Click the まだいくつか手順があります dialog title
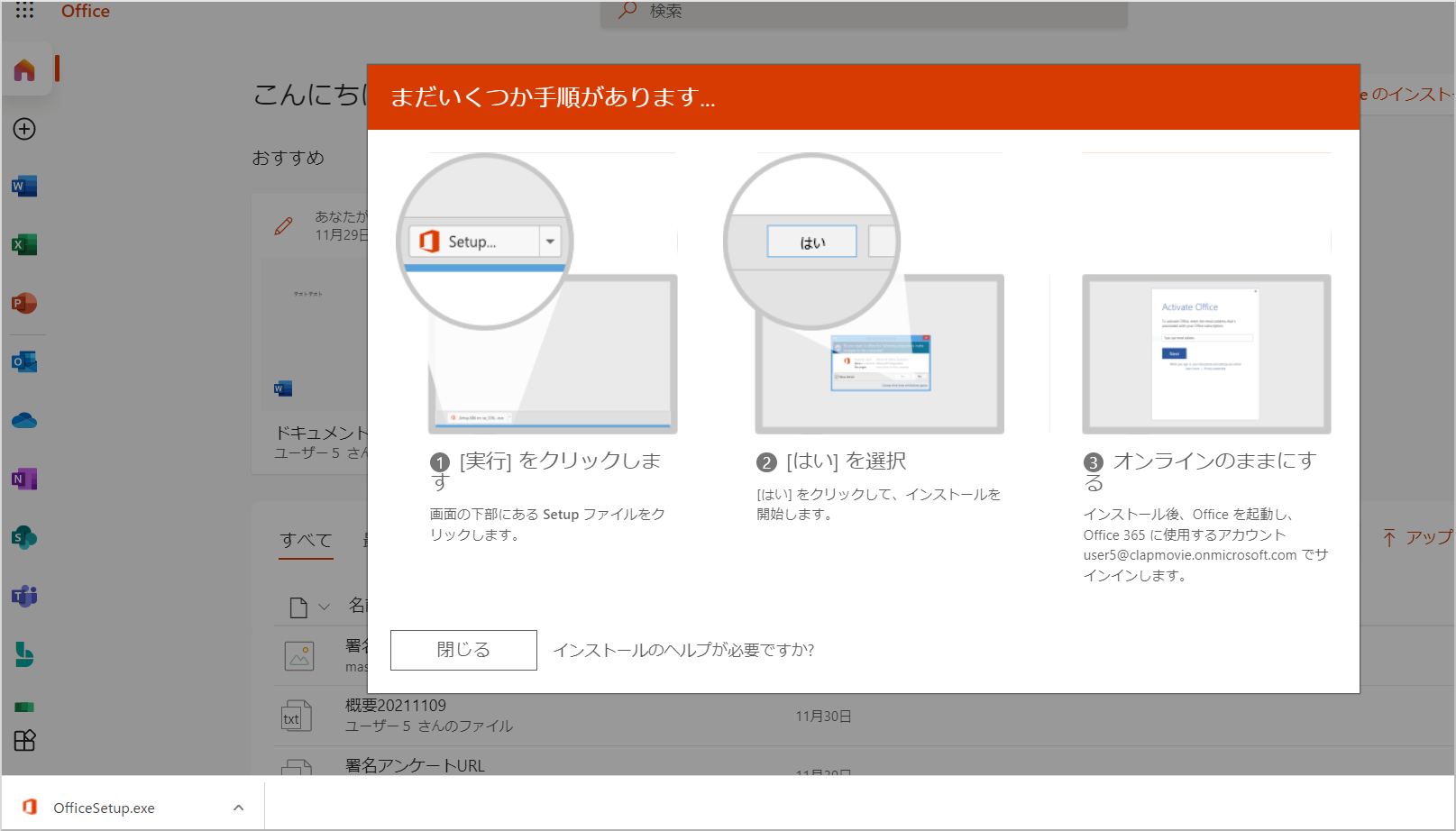 point(553,96)
